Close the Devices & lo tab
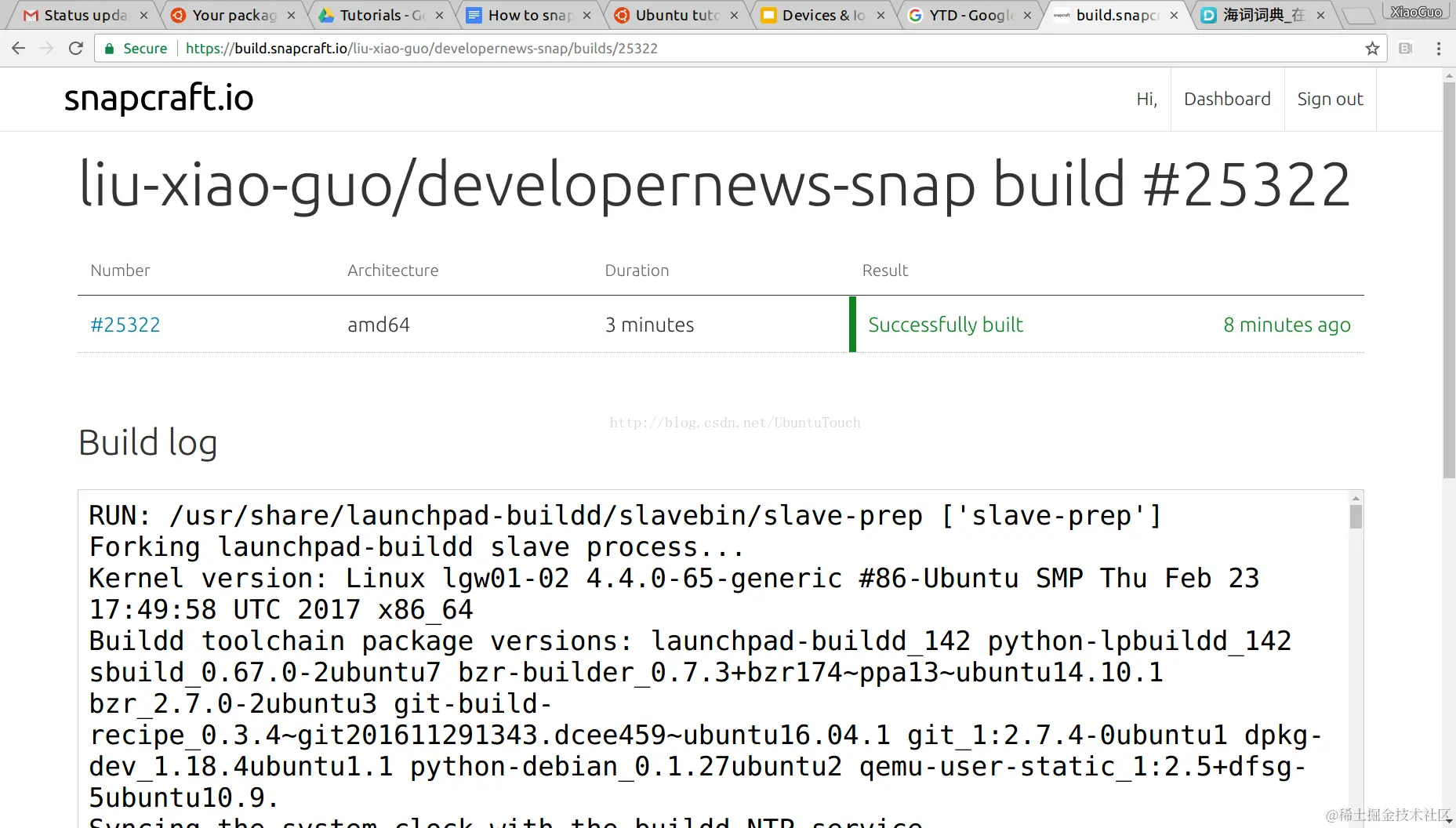Screen dimensions: 1456x828 click(880, 15)
